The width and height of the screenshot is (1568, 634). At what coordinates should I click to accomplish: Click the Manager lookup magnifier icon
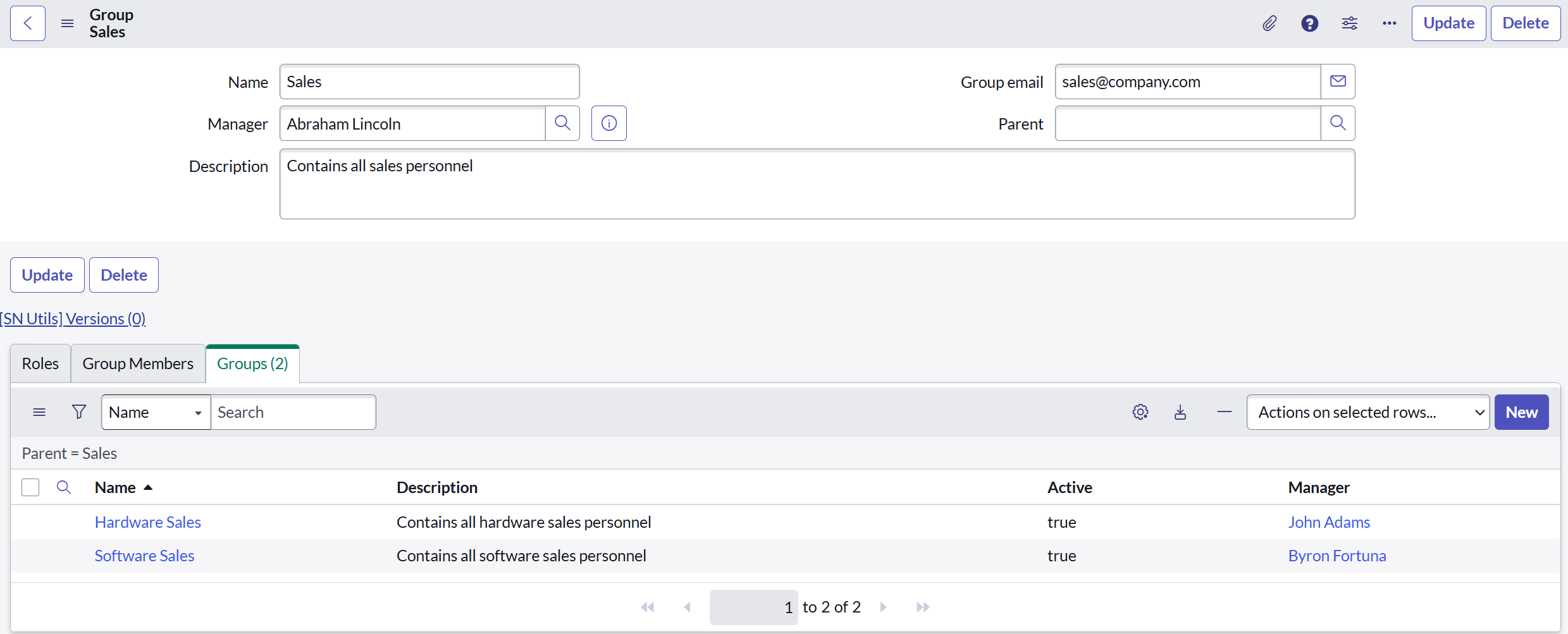(x=562, y=123)
